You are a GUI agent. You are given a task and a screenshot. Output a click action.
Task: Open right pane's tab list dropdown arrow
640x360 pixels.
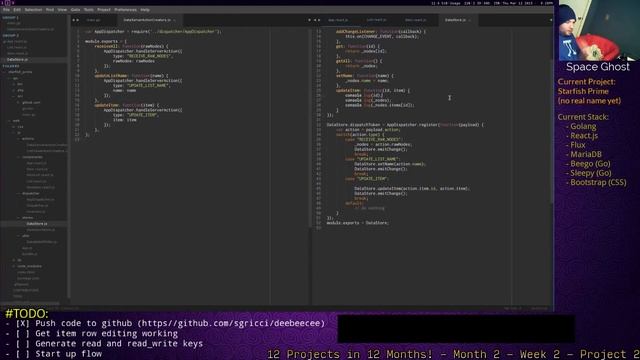pos(551,20)
